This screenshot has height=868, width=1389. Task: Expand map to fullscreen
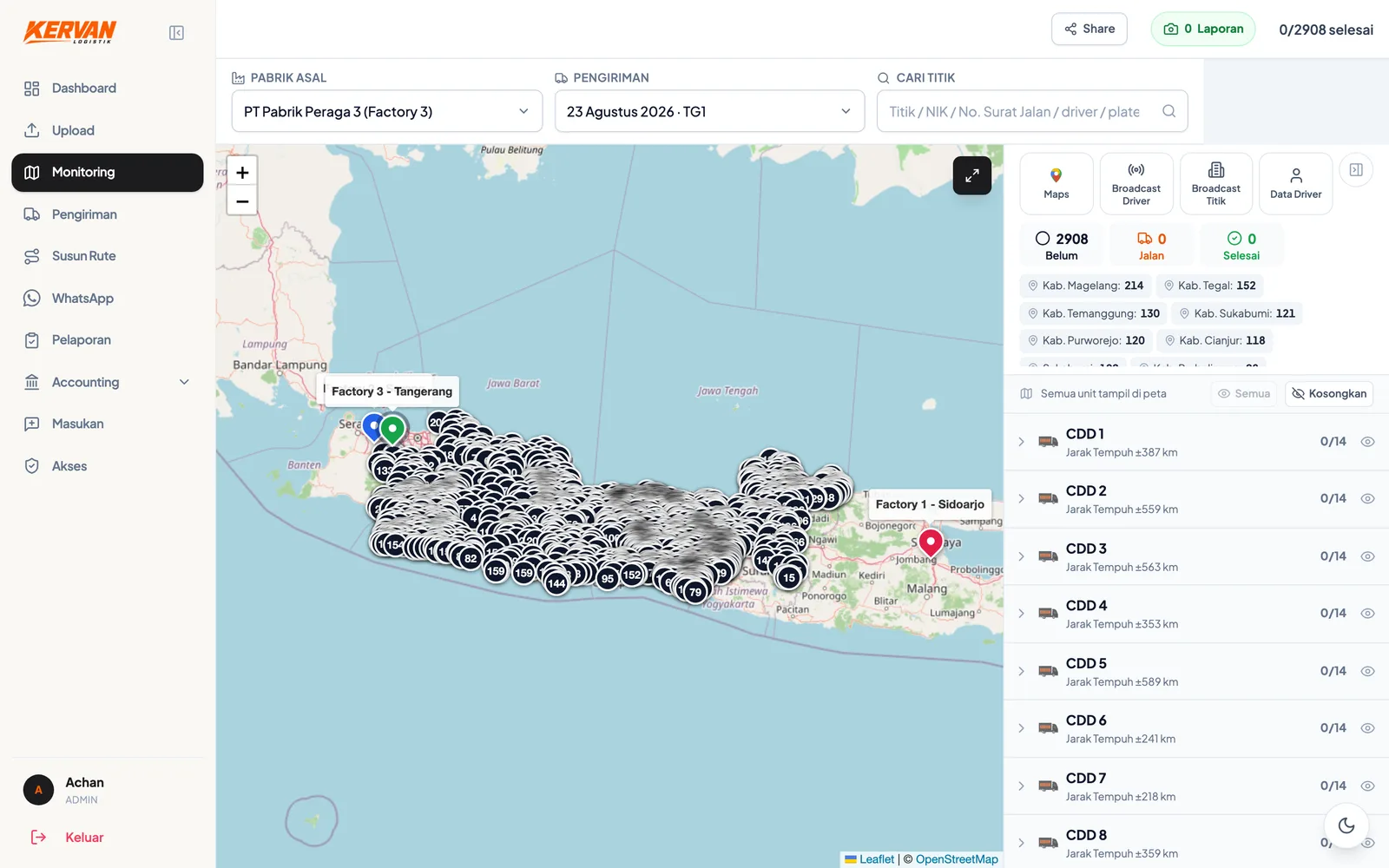(972, 175)
